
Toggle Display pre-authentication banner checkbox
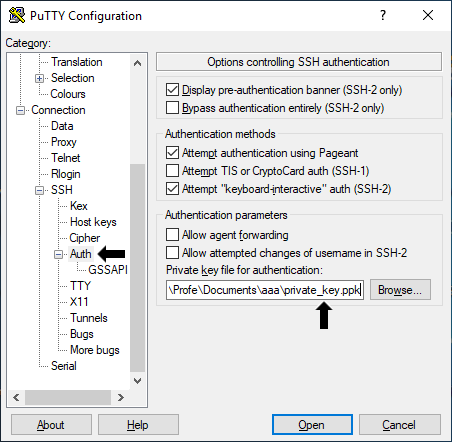[x=172, y=90]
